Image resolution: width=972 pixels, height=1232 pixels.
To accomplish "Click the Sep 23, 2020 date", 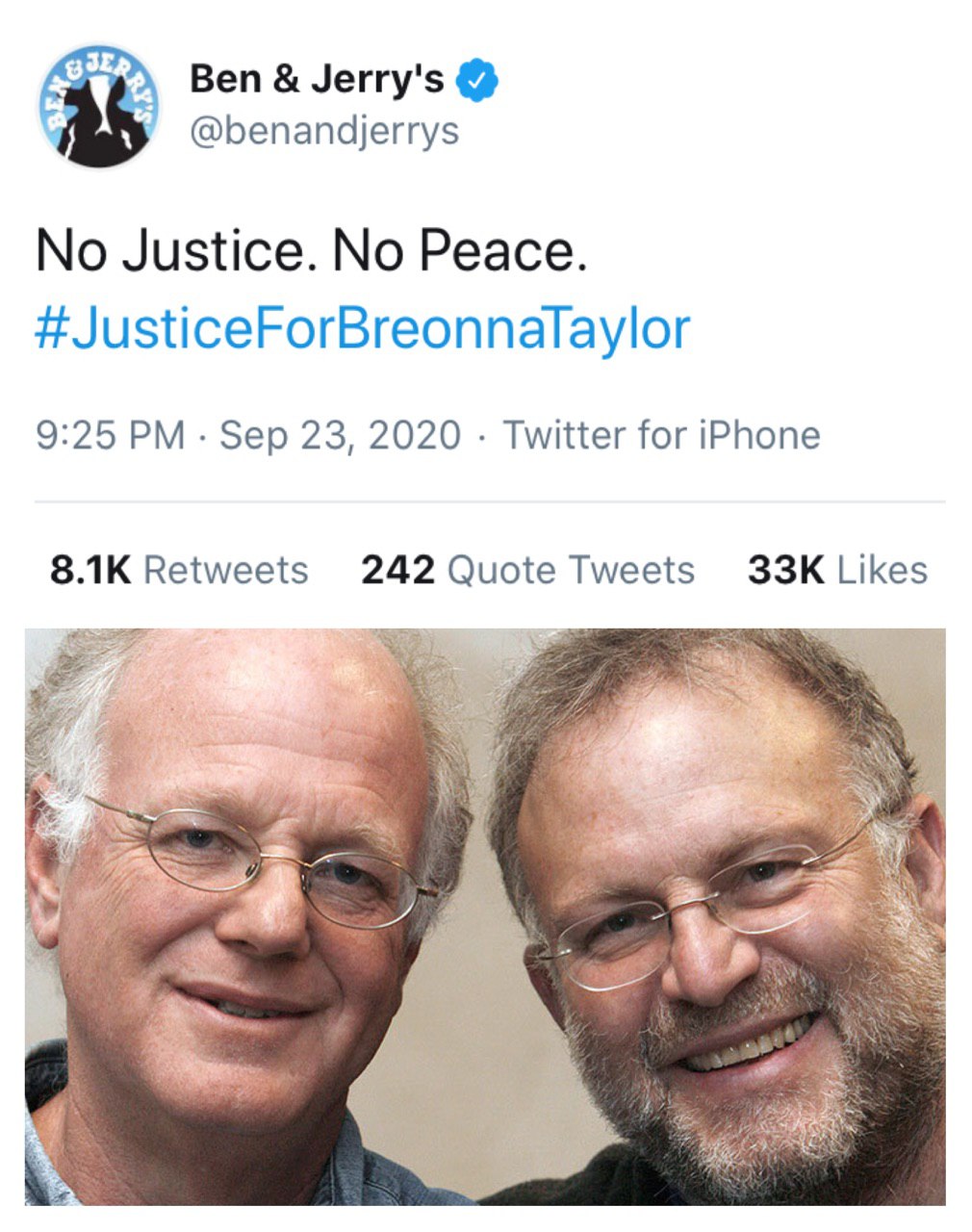I will [x=340, y=435].
